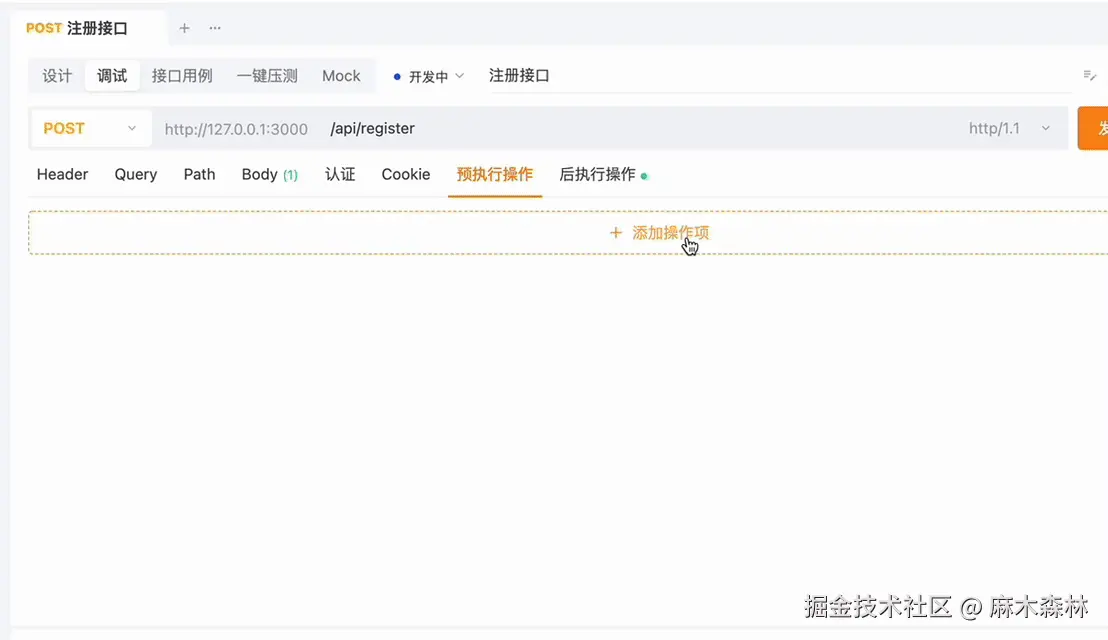Open the POST method dropdown

click(90, 129)
